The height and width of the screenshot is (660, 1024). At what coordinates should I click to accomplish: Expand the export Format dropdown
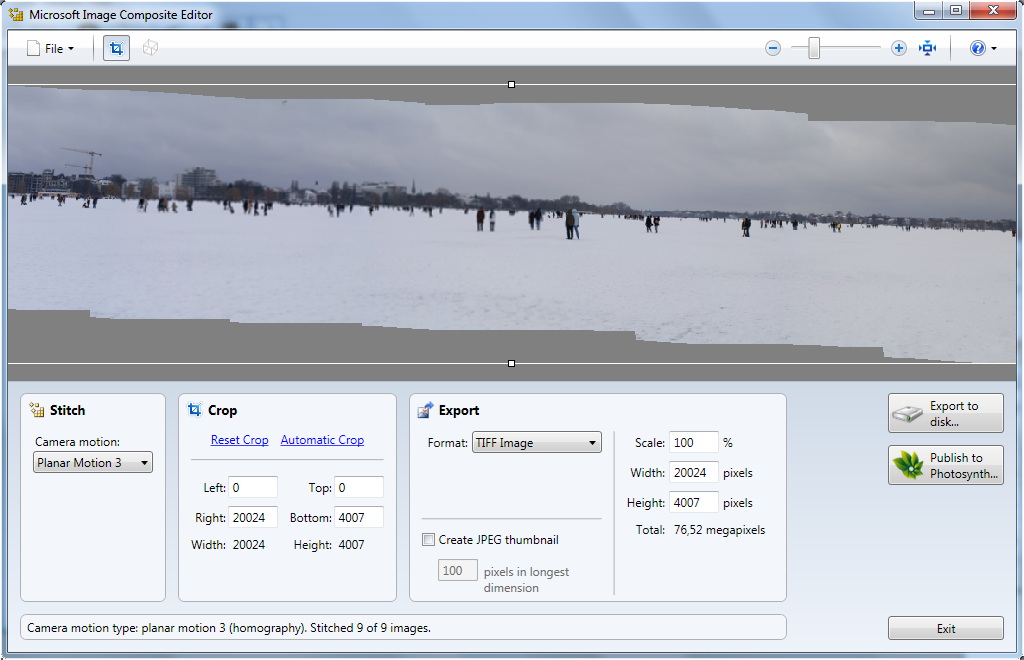point(536,443)
